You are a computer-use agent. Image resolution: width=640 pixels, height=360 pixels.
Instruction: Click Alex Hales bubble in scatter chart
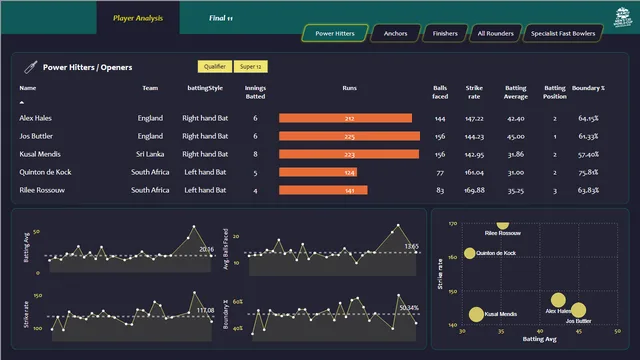tap(558, 300)
